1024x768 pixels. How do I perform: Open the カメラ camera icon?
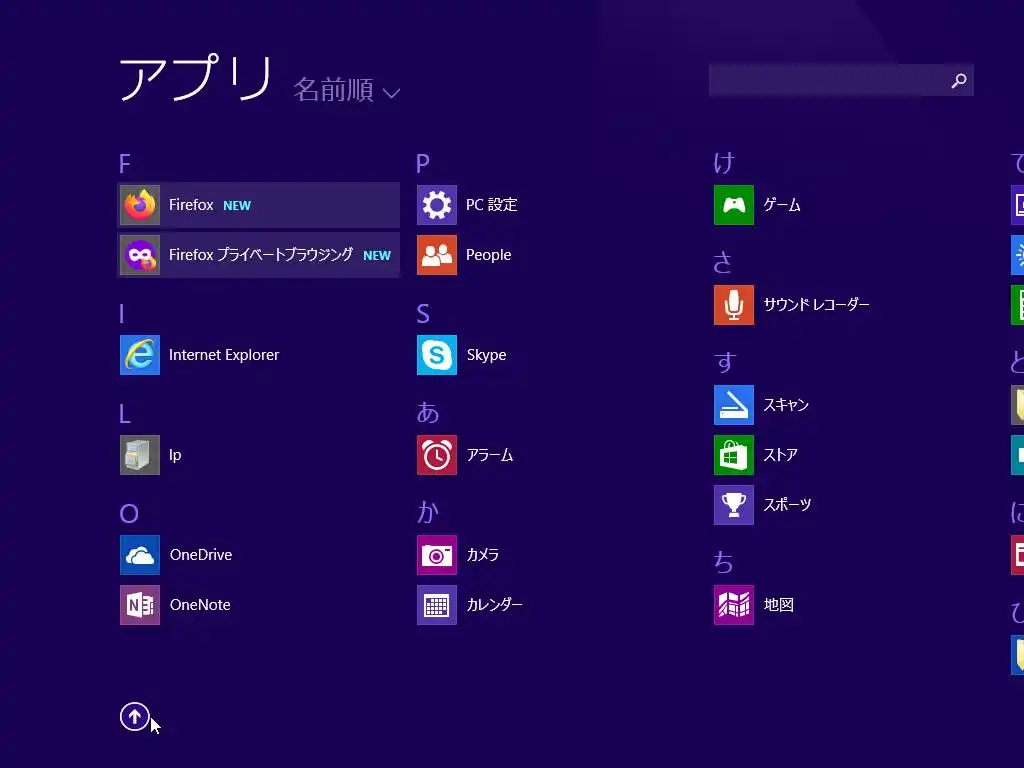pyautogui.click(x=437, y=555)
